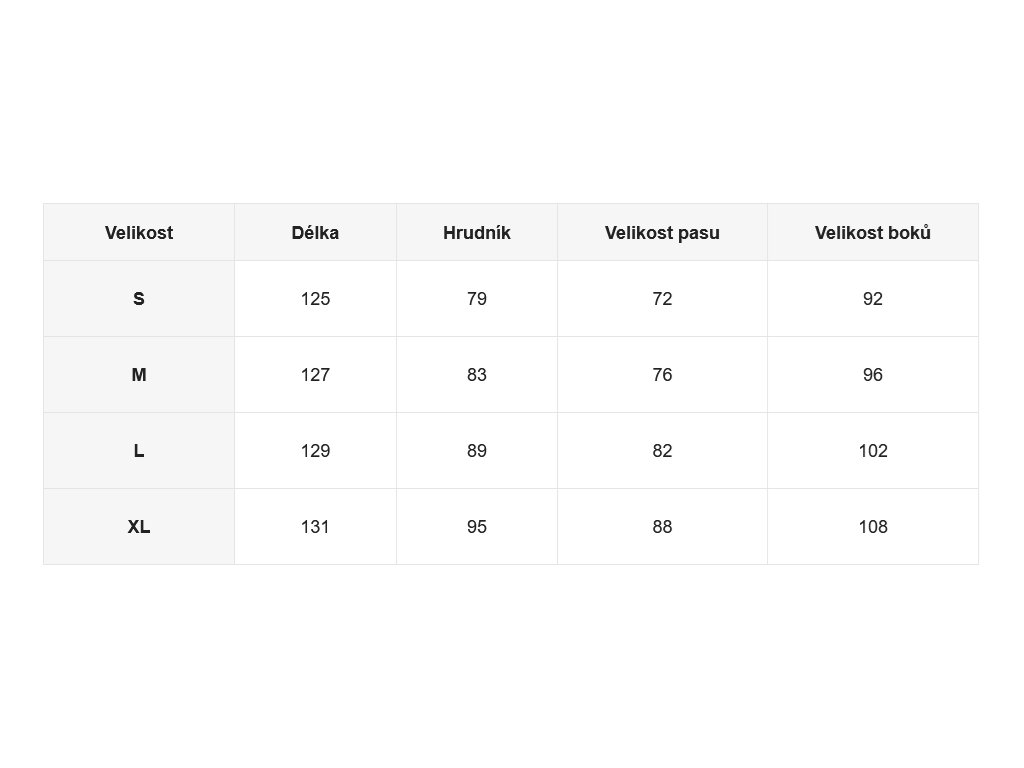Click the Velikost pasu column header
The width and height of the screenshot is (1024, 768).
tap(662, 232)
